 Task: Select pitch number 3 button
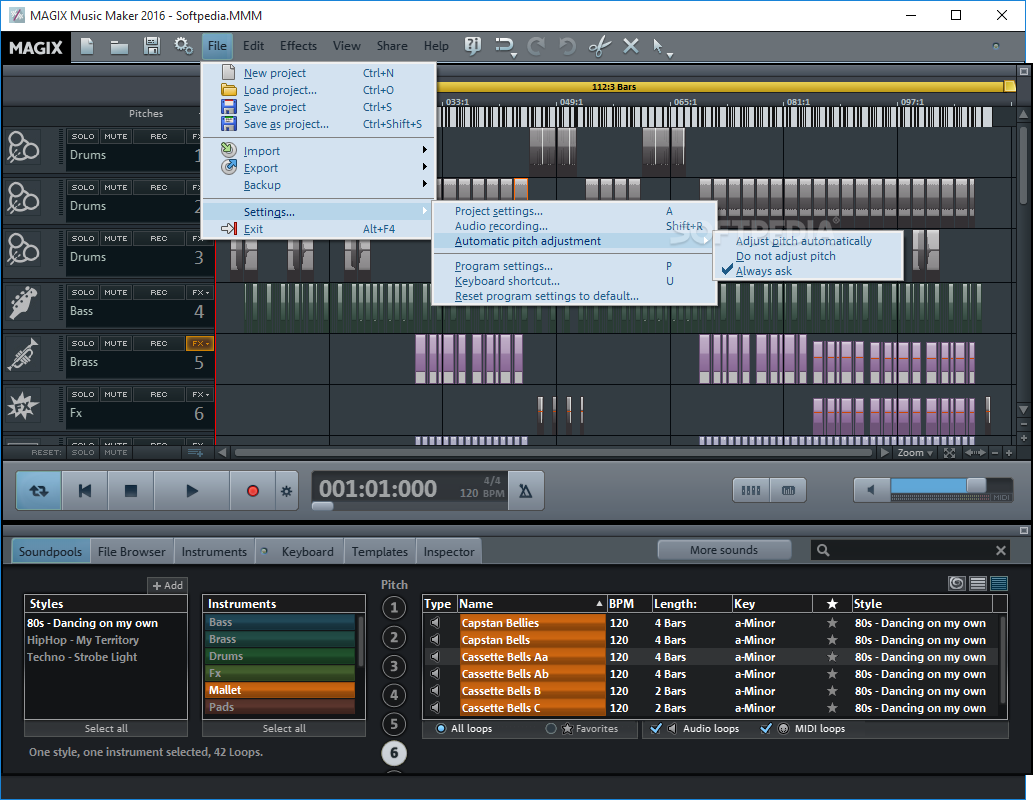click(x=394, y=666)
